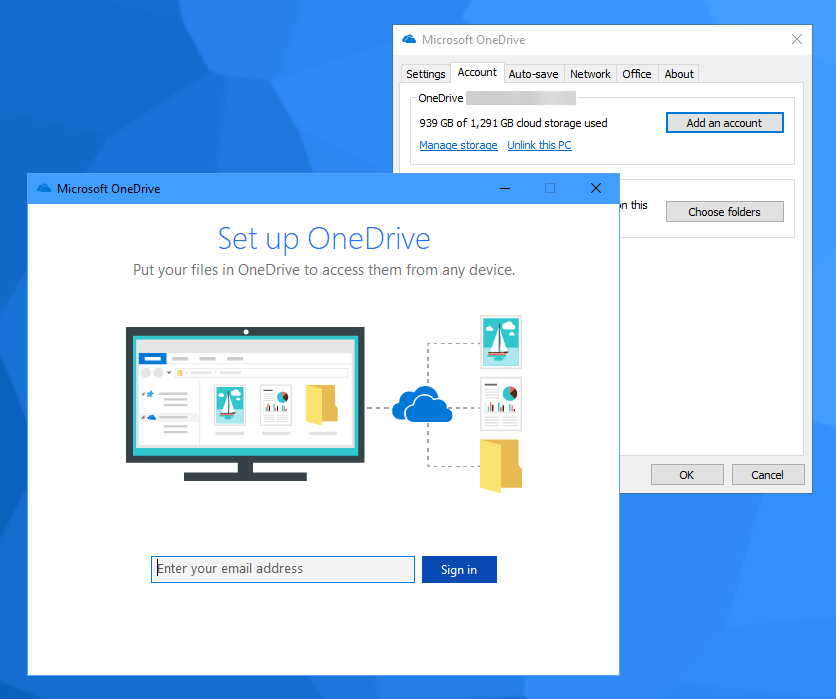Close the Set up OneDrive window
The width and height of the screenshot is (836, 699).
point(596,188)
